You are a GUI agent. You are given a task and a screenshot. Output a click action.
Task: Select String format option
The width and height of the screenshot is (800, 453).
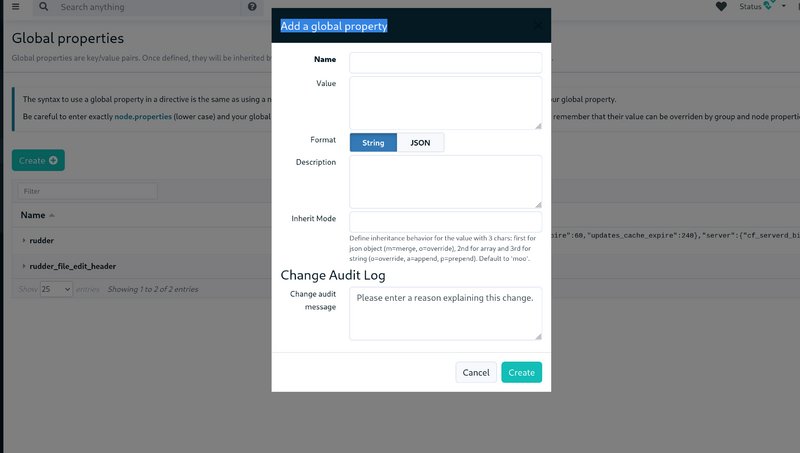coord(373,142)
